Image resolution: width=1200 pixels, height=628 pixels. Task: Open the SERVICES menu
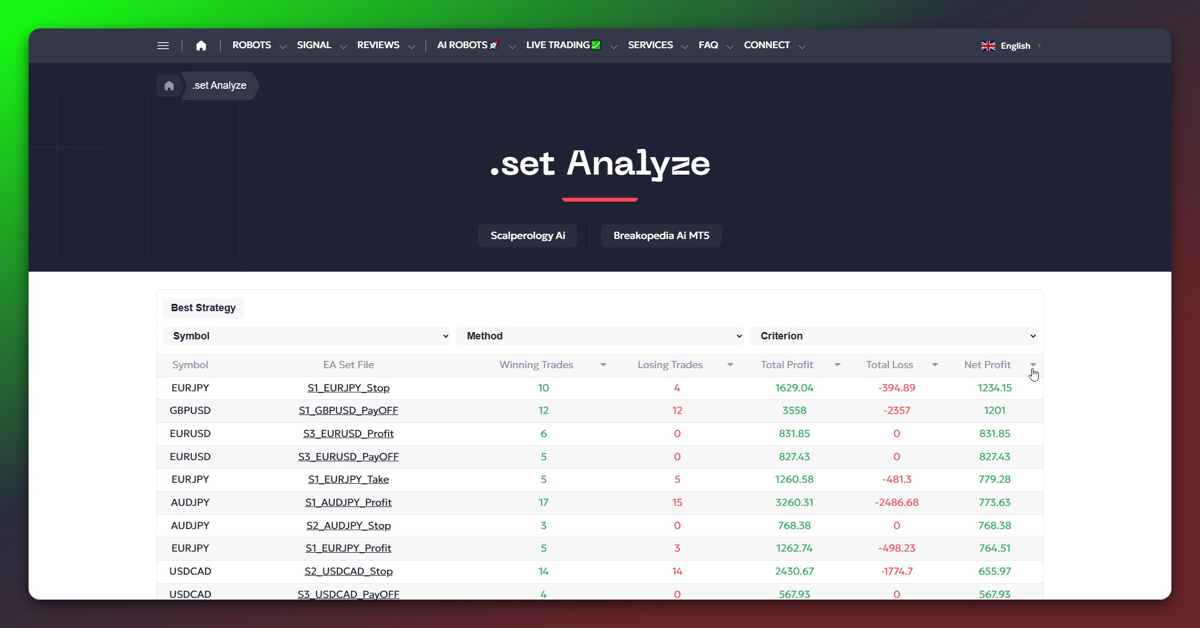pyautogui.click(x=650, y=45)
